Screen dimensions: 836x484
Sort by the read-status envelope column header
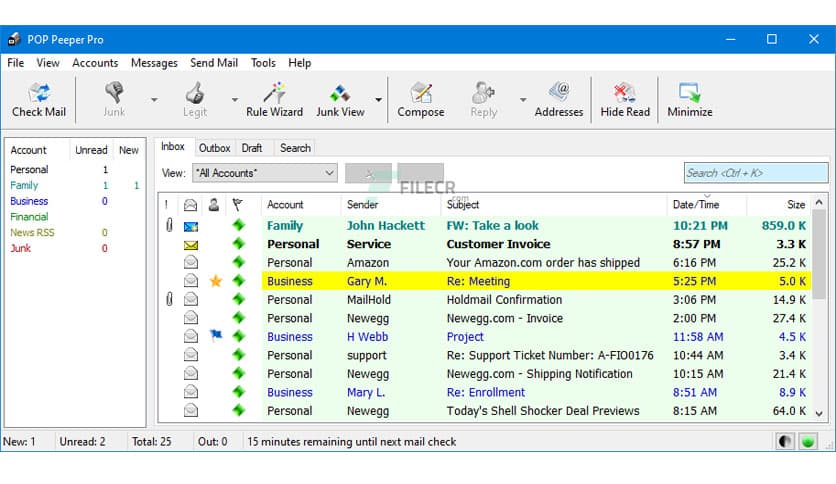click(x=190, y=205)
